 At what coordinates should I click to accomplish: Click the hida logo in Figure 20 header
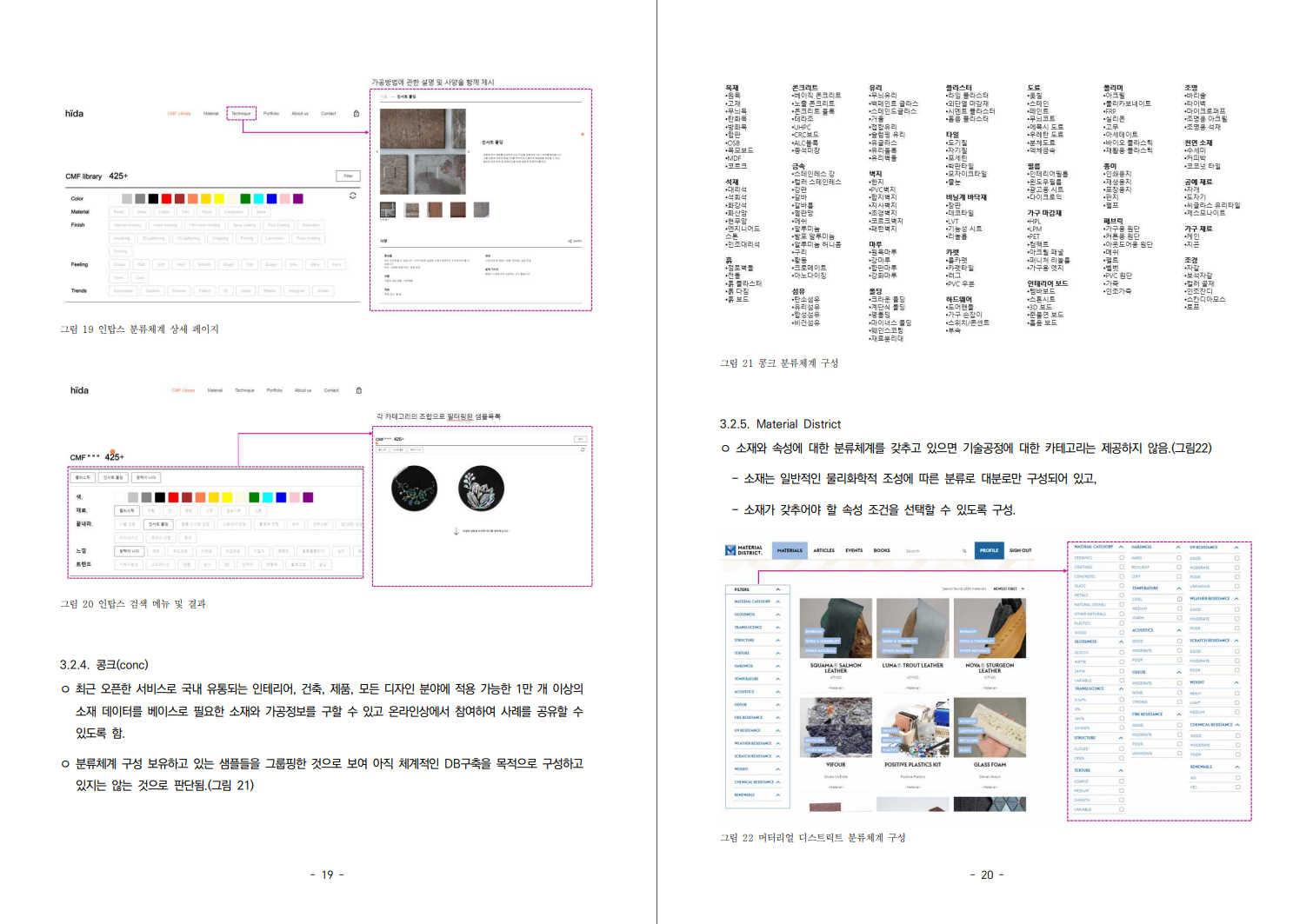(79, 390)
